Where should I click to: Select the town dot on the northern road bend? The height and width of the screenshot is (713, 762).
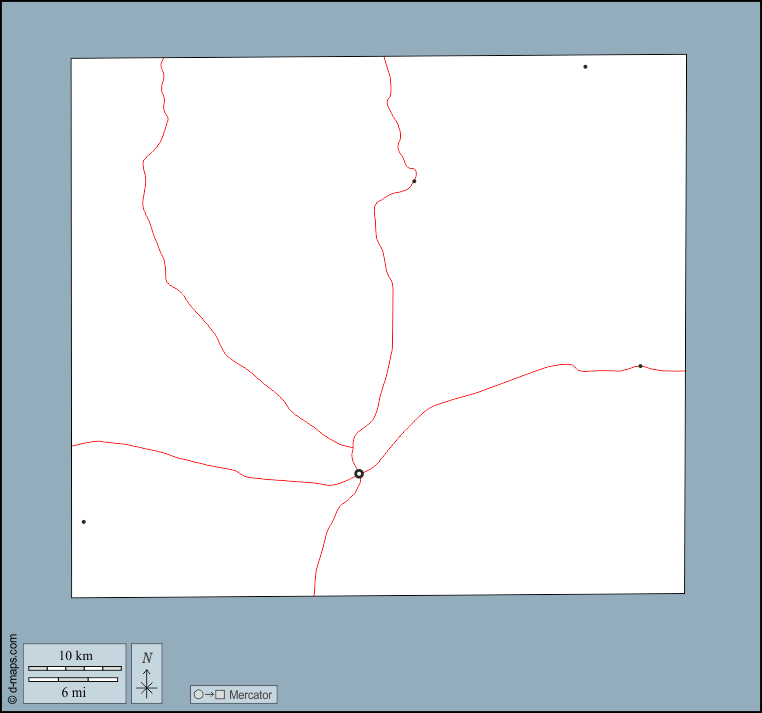(414, 181)
